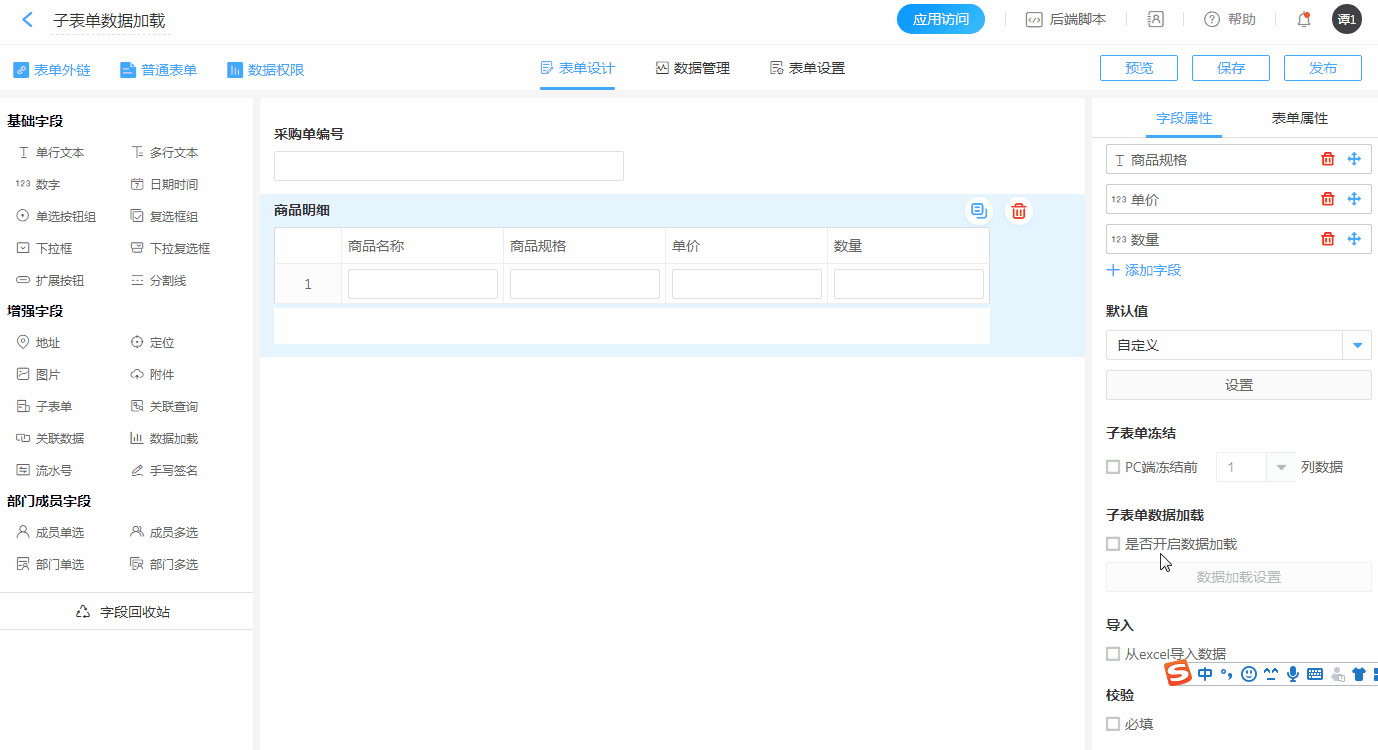Click the 发布 button

pyautogui.click(x=1322, y=68)
